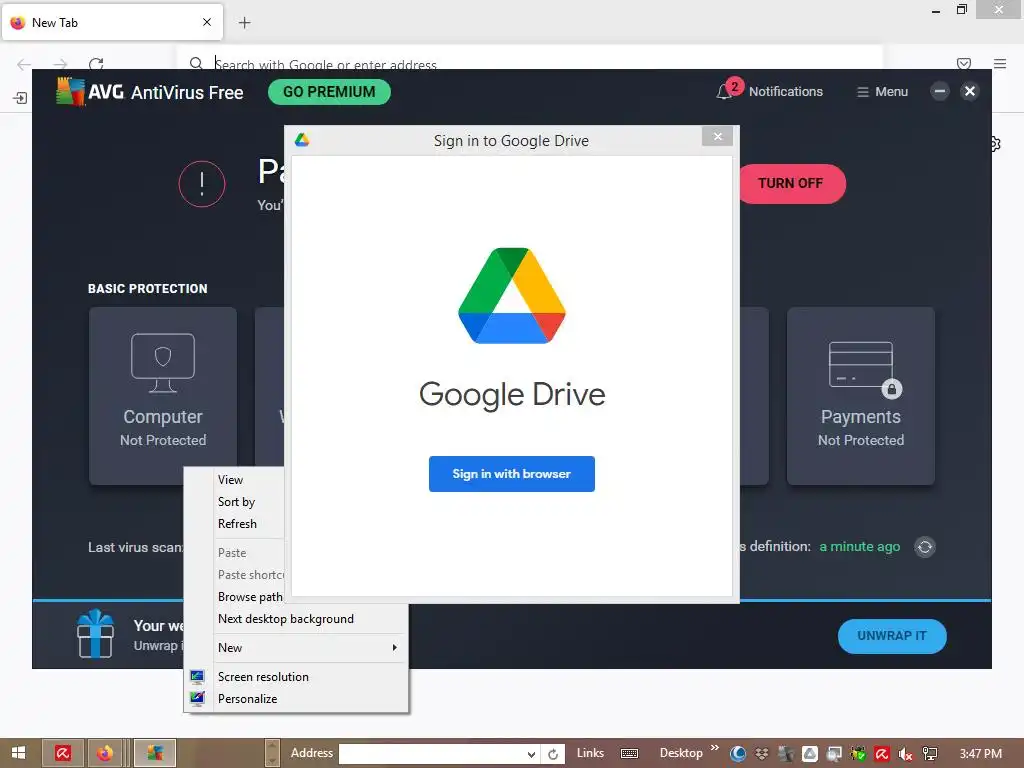Screen dimensions: 1024x768
Task: Click the taskbar toolbar scroll stepper
Action: [272, 753]
